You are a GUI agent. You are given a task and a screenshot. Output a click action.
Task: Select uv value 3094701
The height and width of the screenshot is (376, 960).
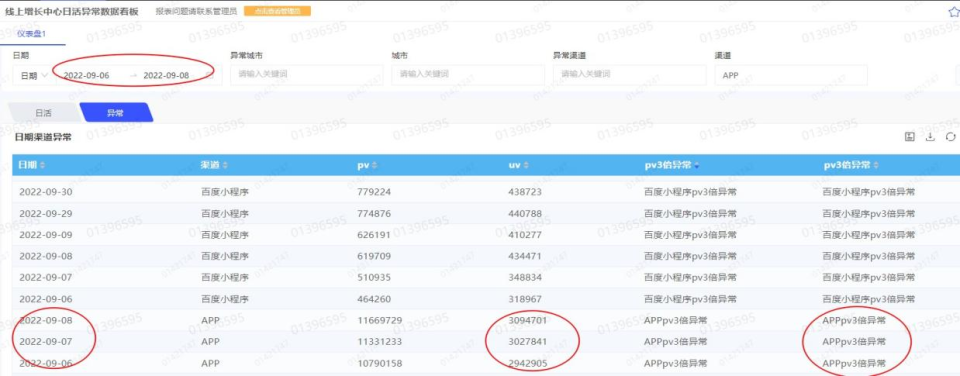[x=527, y=320]
